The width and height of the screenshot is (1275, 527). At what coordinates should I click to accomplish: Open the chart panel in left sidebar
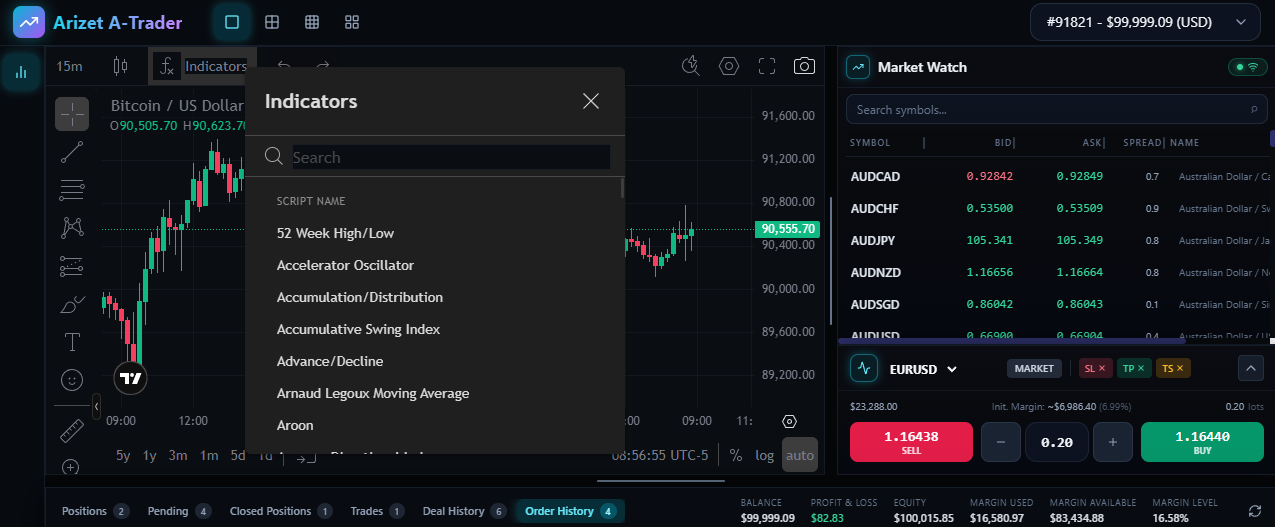21,72
